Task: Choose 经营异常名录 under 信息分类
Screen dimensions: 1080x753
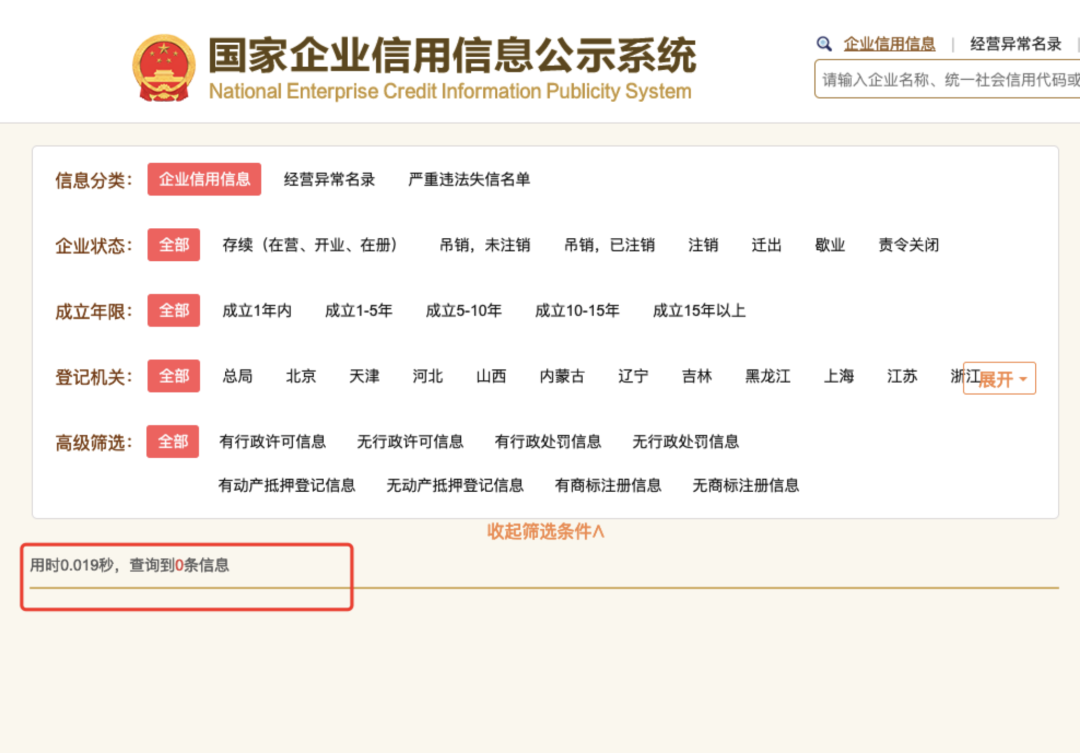Action: [x=329, y=179]
